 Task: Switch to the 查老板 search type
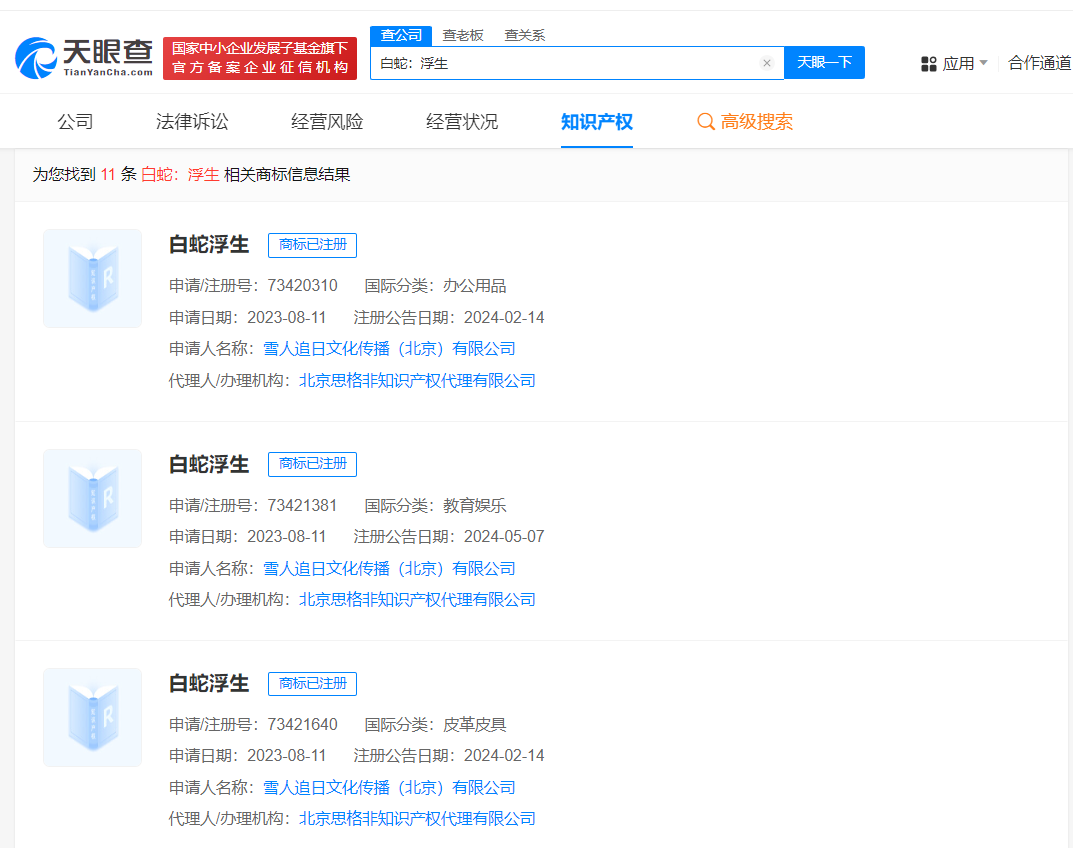(462, 35)
